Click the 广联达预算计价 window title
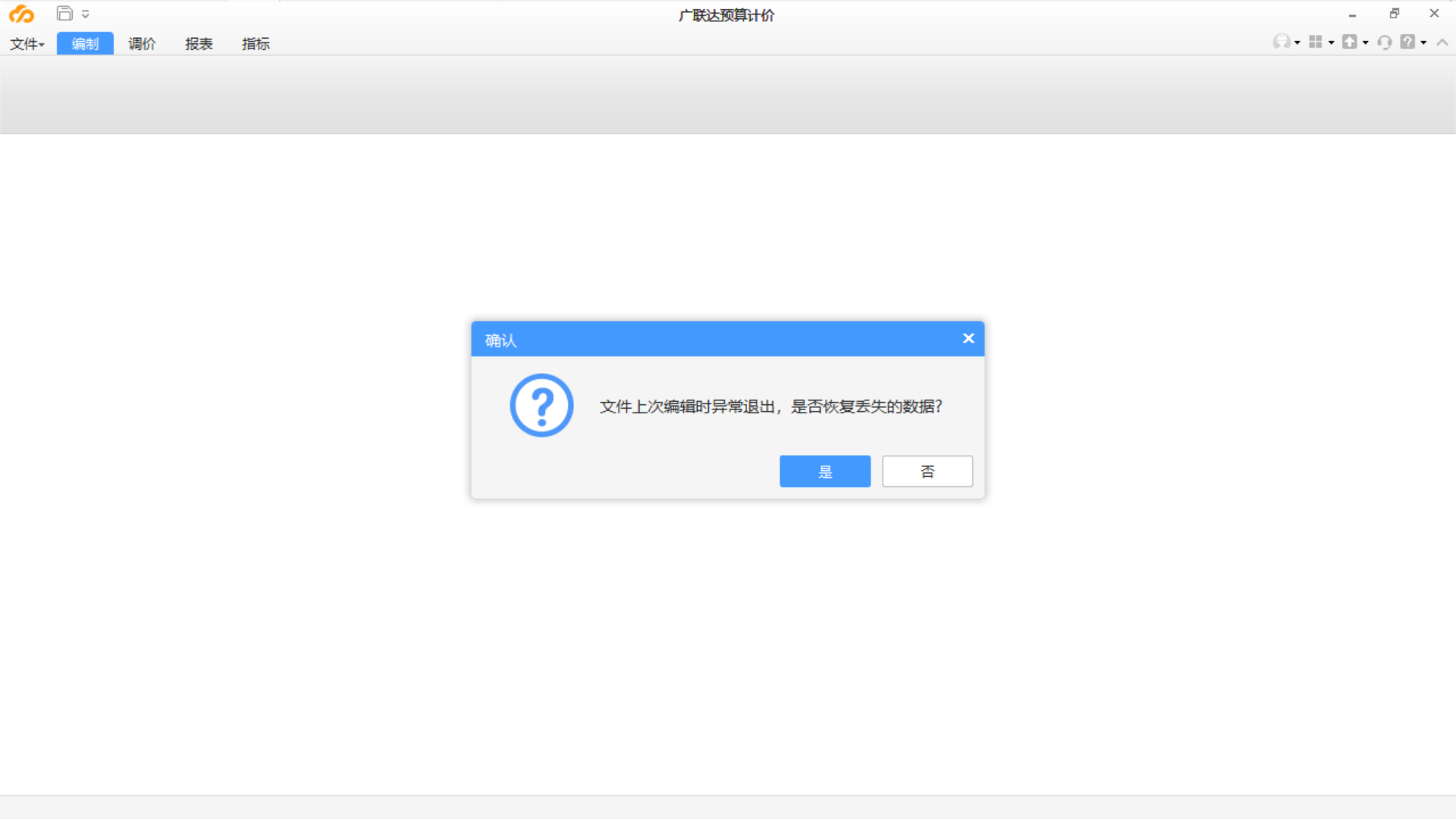This screenshot has height=819, width=1456. pyautogui.click(x=726, y=15)
